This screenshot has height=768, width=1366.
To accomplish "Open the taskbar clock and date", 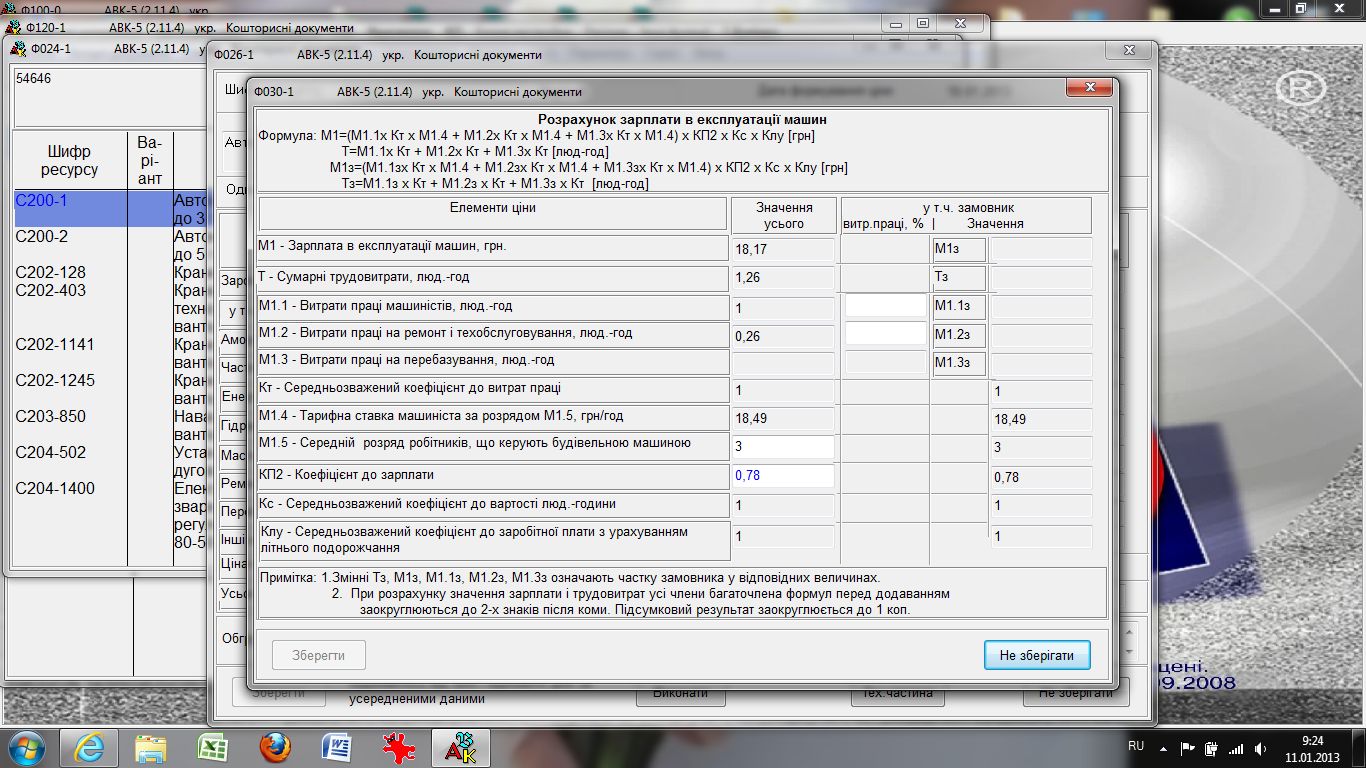I will click(x=1312, y=748).
